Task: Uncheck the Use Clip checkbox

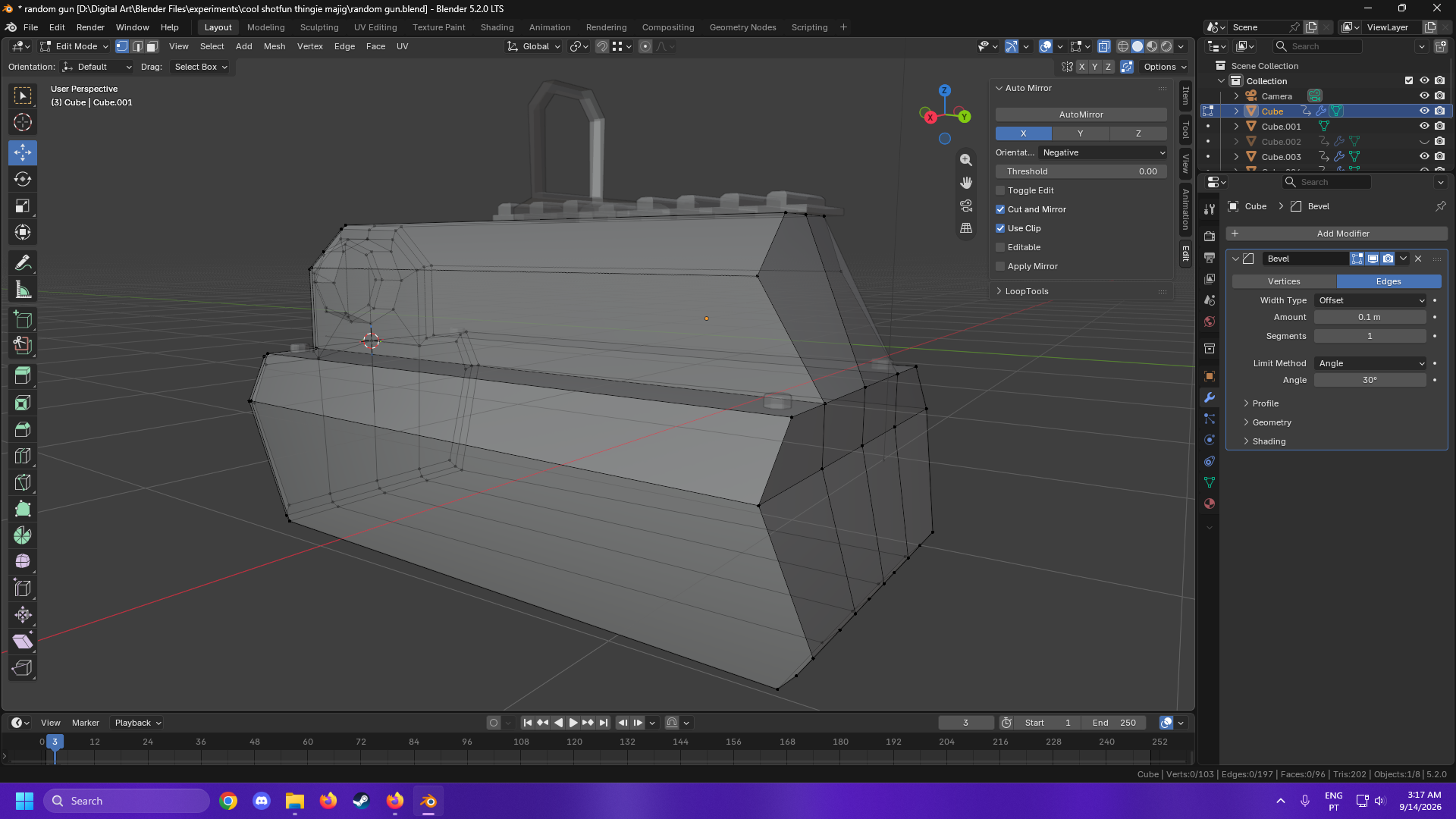Action: pyautogui.click(x=1000, y=228)
